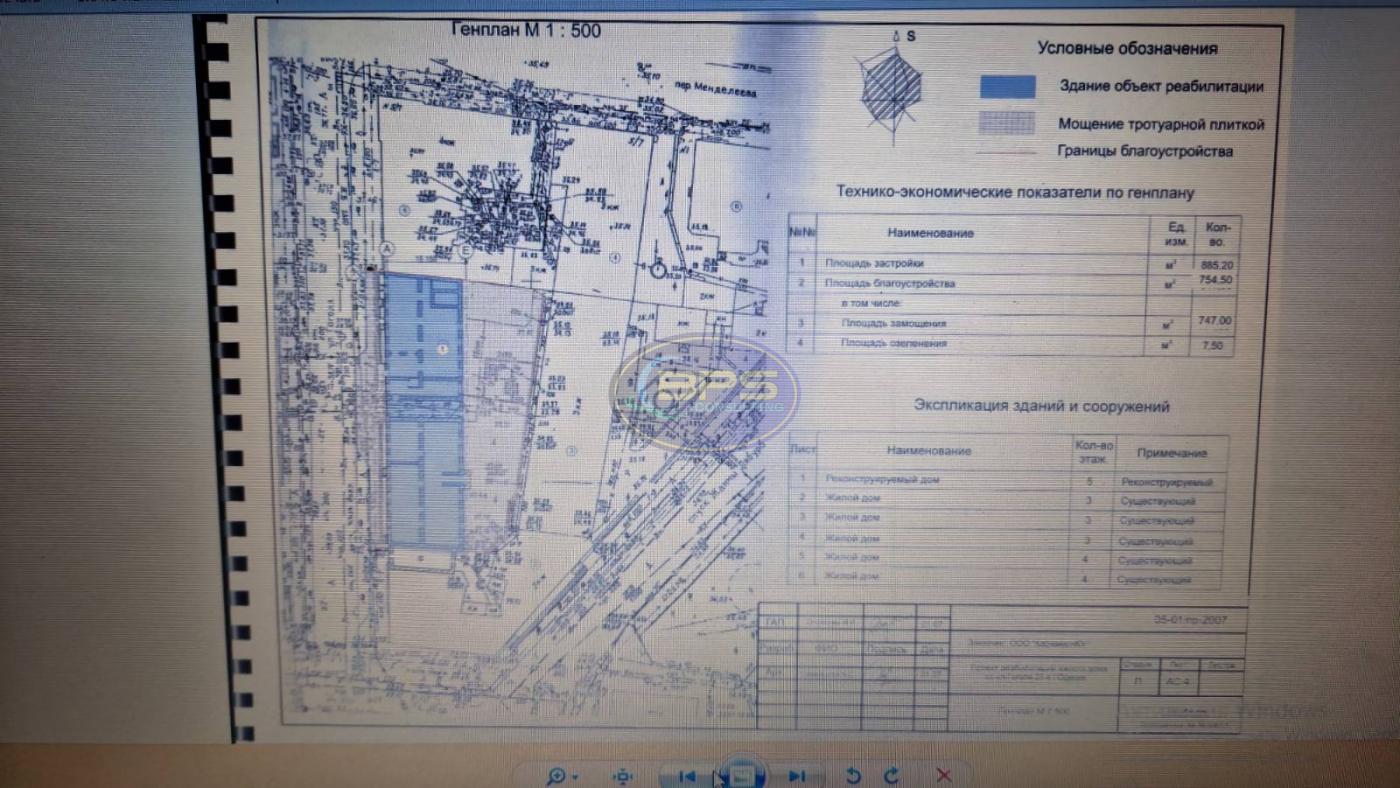Rotate the image clockwise
The image size is (1400, 788).
pyautogui.click(x=891, y=776)
